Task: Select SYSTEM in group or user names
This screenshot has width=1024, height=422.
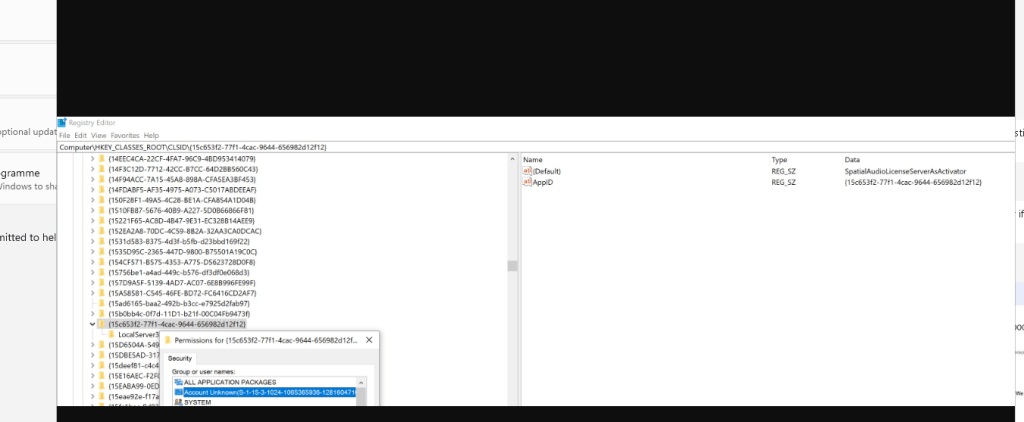Action: pyautogui.click(x=197, y=402)
